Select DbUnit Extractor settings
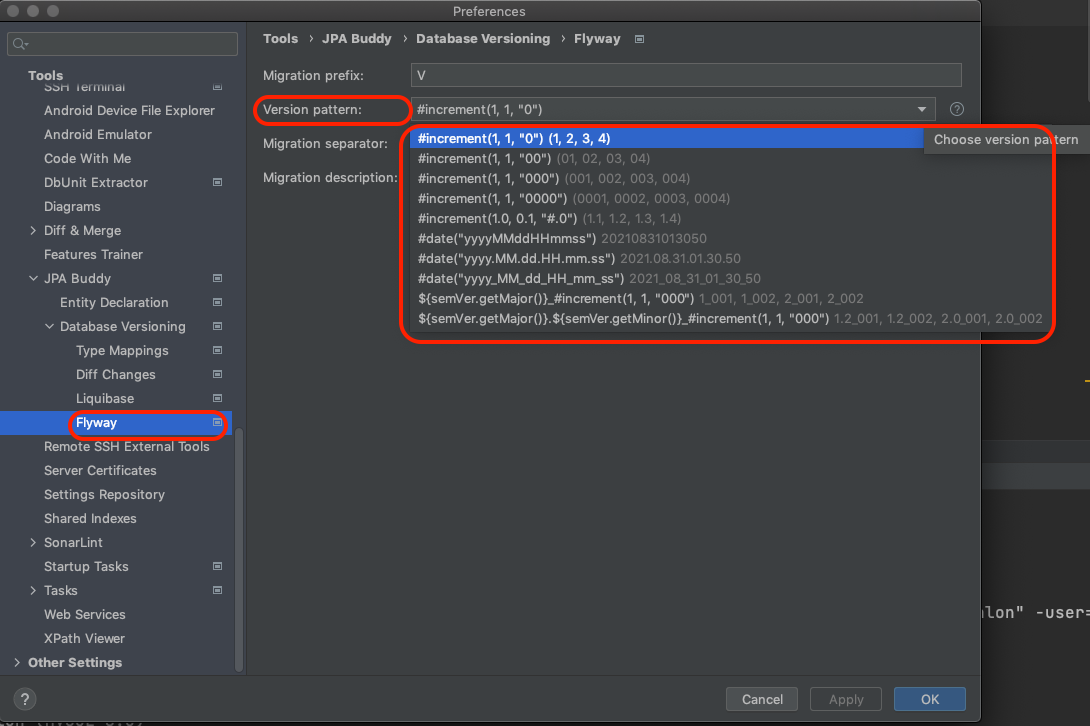Viewport: 1090px width, 726px height. tap(96, 182)
